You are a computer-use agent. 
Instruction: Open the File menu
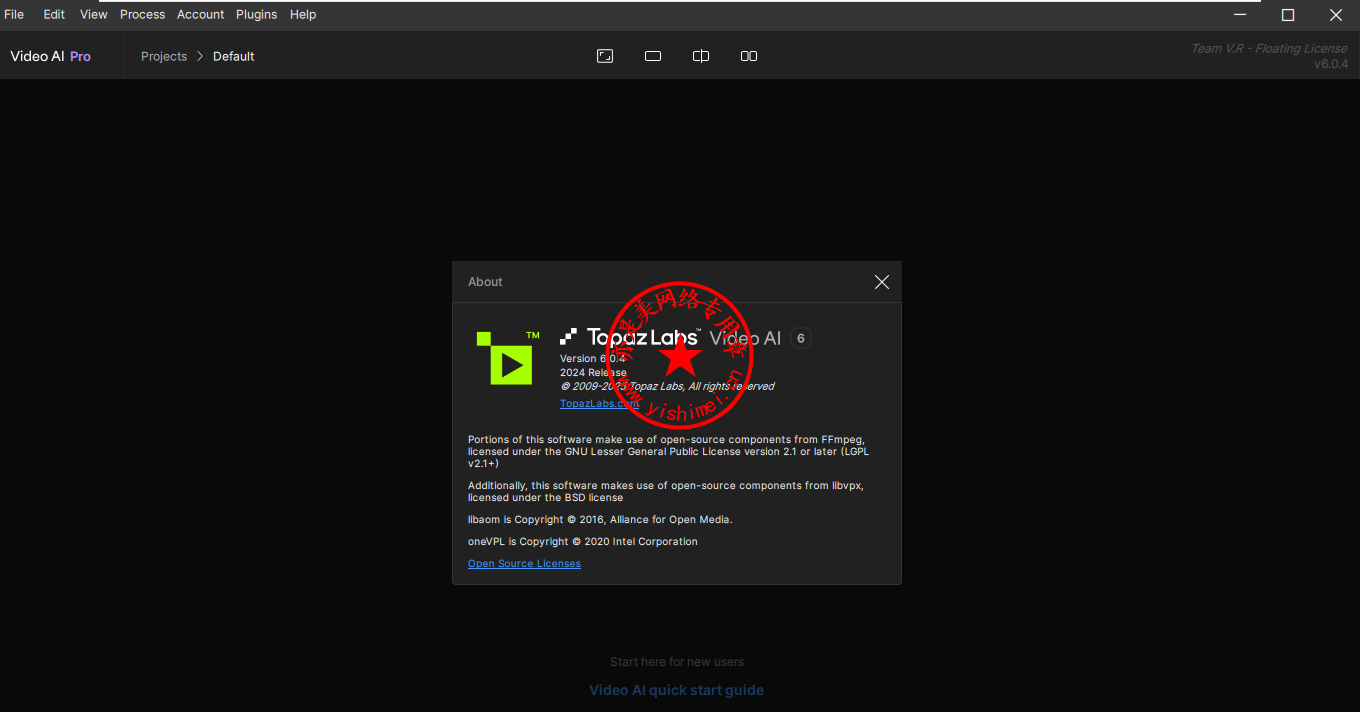pyautogui.click(x=14, y=14)
